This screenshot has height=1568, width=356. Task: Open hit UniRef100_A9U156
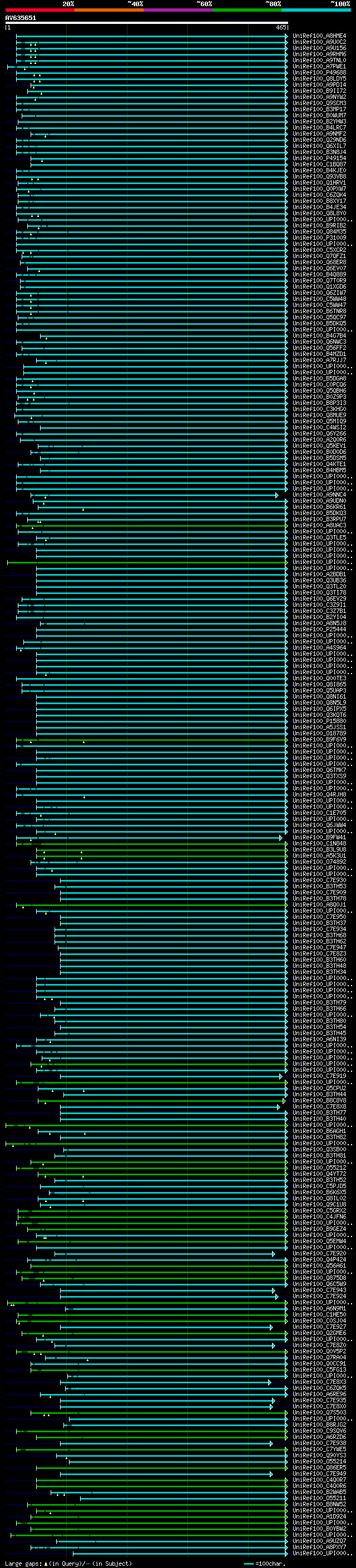pyautogui.click(x=319, y=48)
